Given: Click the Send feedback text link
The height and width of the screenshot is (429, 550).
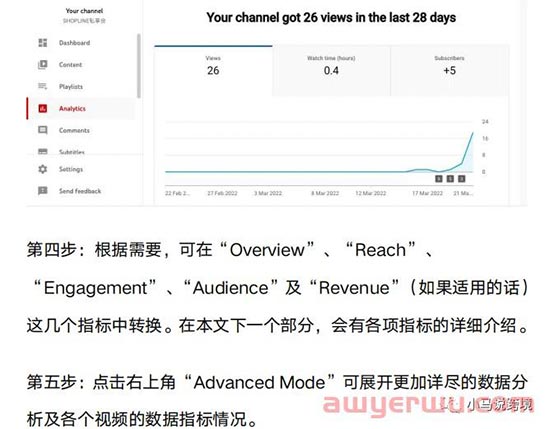Looking at the screenshot, I should point(80,191).
